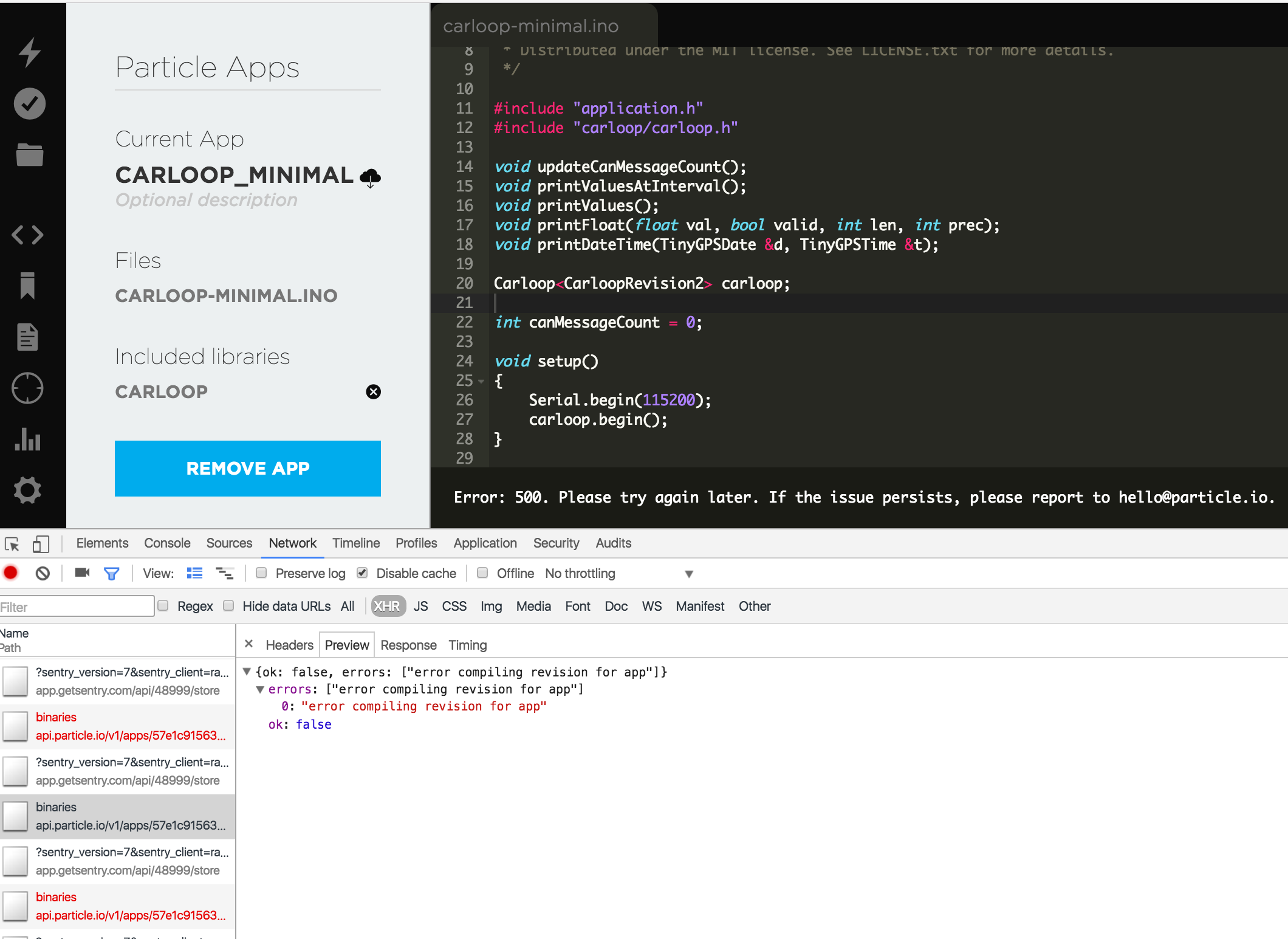Open the CARLOOP-MINIMAL.INO file
This screenshot has width=1288, height=939.
[227, 296]
